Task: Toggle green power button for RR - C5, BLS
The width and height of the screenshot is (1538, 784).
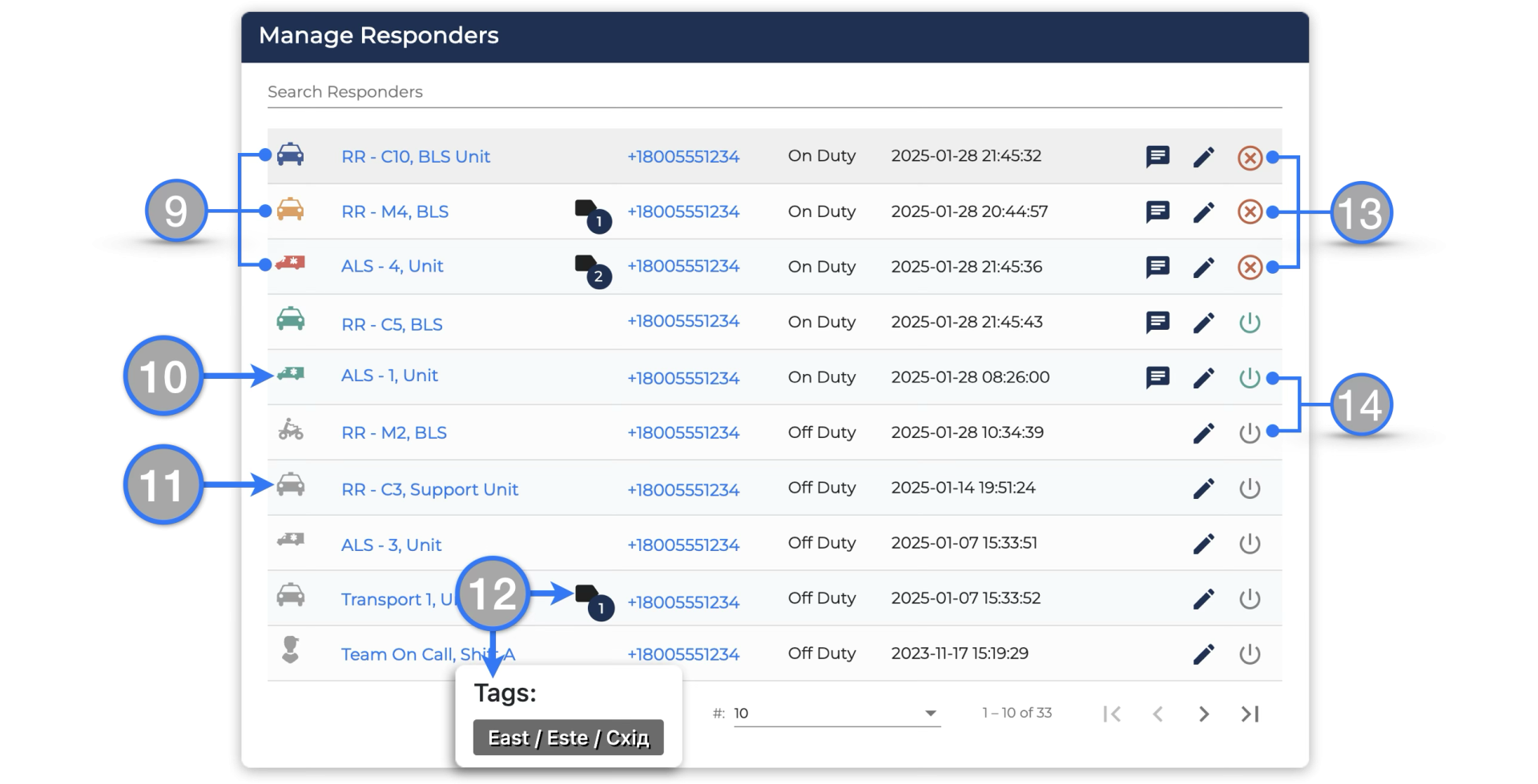Action: (1250, 323)
